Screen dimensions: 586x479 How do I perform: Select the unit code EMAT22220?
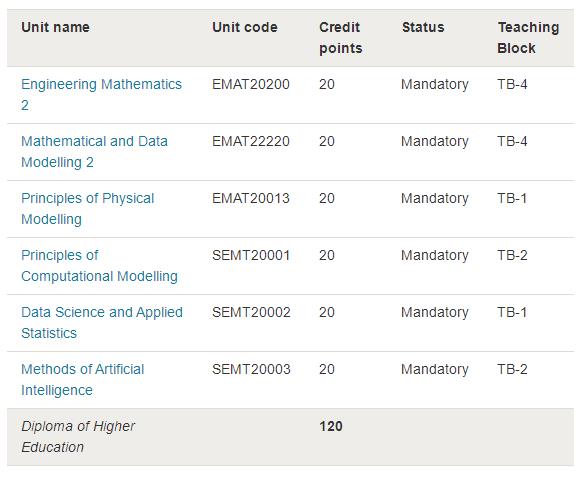[x=251, y=142]
